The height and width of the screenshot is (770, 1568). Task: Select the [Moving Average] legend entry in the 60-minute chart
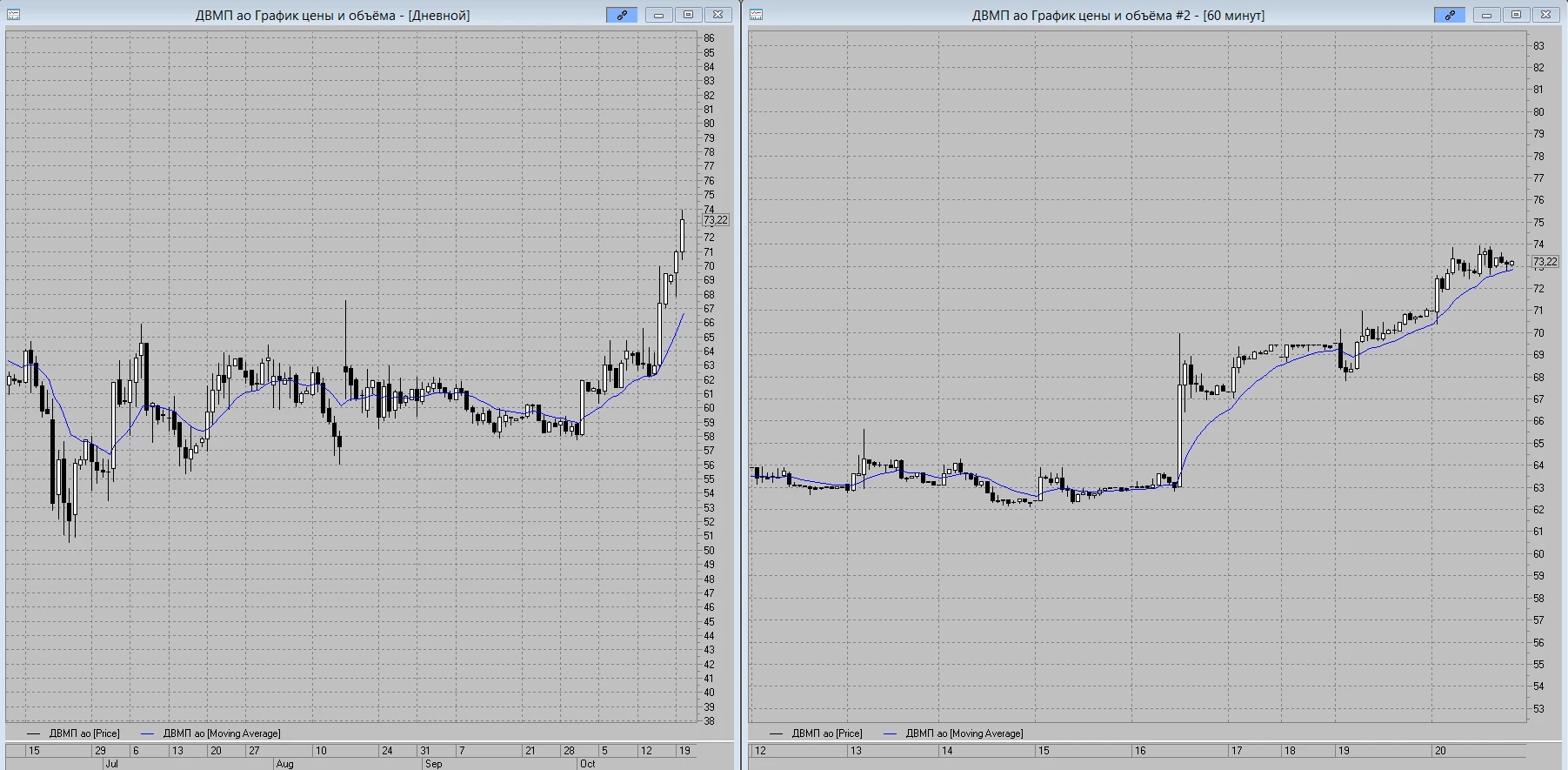pyautogui.click(x=954, y=733)
